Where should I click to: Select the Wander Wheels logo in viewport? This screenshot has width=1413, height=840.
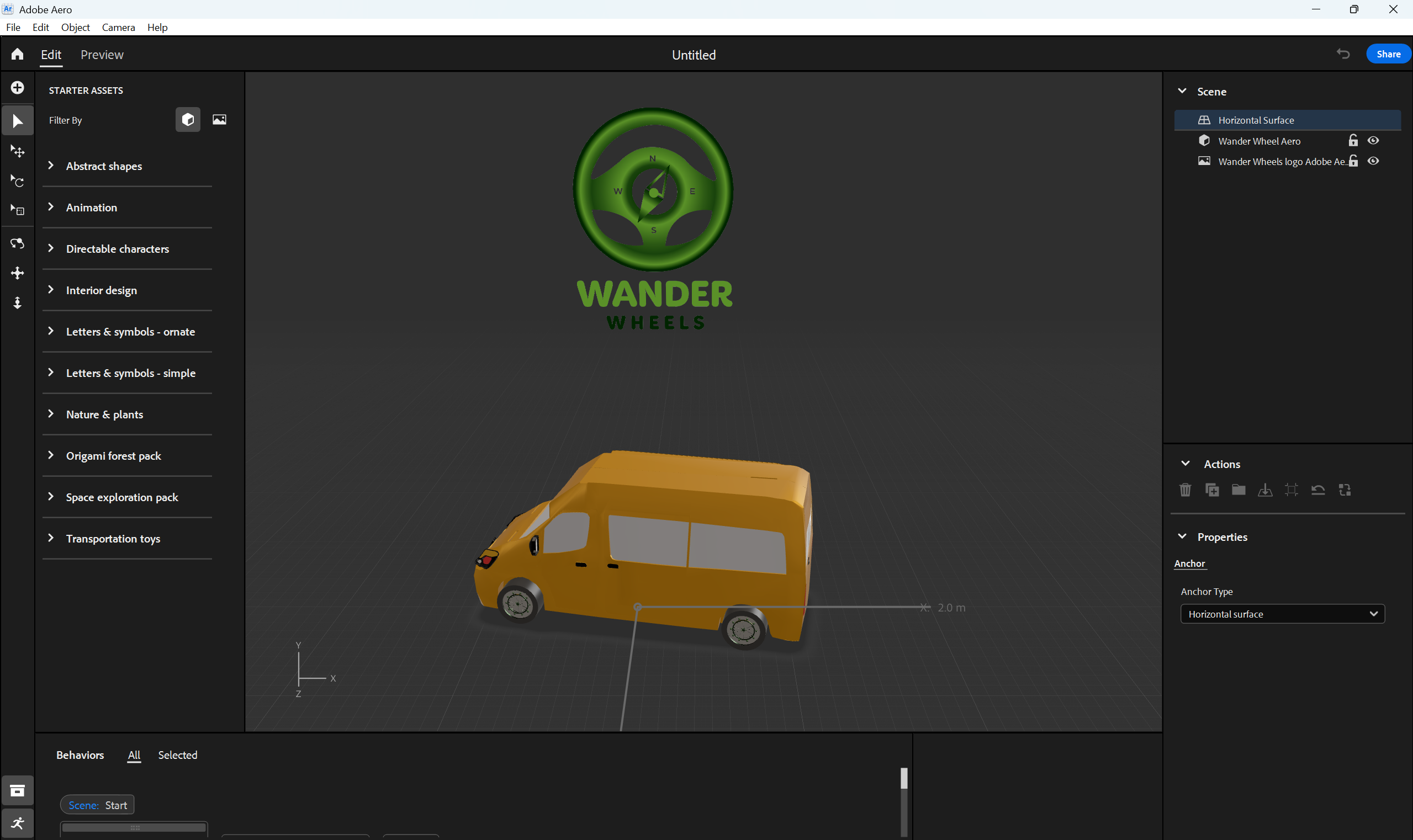click(654, 218)
